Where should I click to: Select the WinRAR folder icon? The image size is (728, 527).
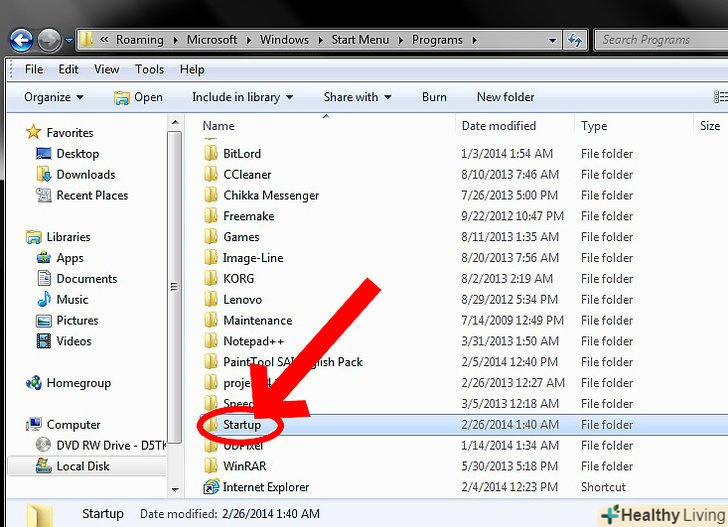pos(211,466)
